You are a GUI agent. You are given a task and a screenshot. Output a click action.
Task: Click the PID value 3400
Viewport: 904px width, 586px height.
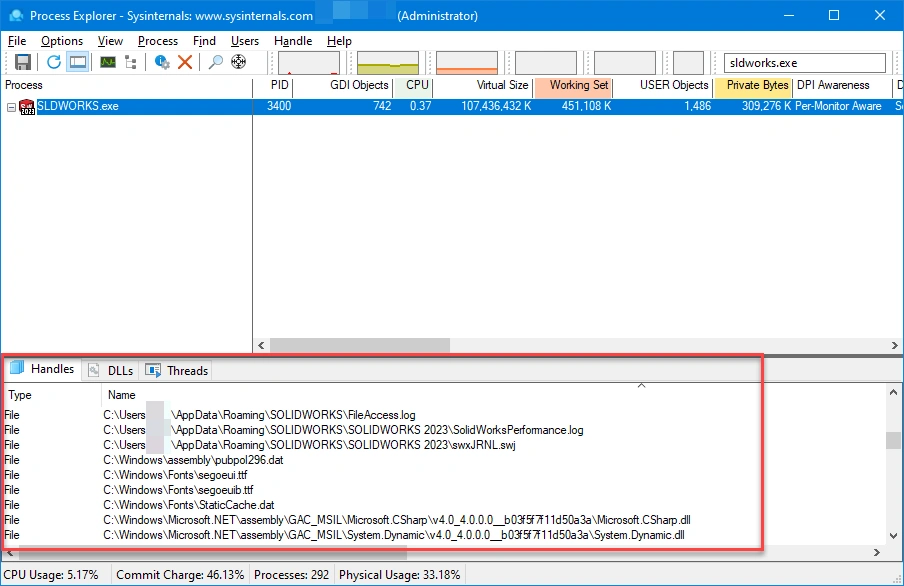[x=279, y=106]
